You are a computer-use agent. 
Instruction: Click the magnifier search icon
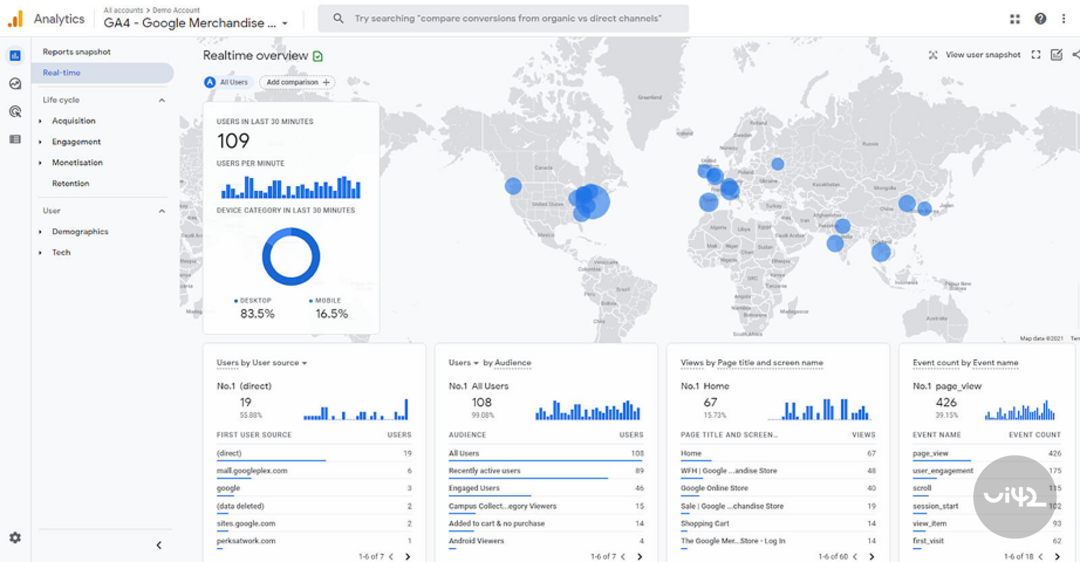tap(338, 19)
